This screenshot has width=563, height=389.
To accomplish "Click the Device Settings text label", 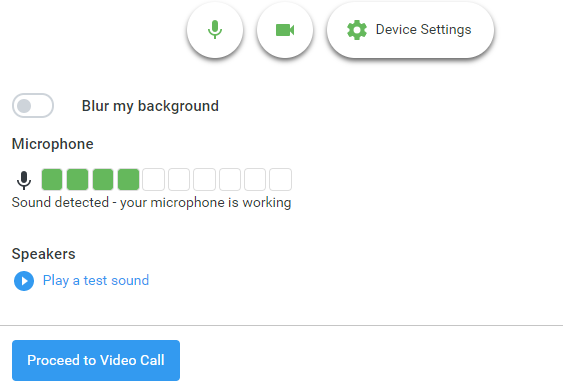I will point(423,29).
